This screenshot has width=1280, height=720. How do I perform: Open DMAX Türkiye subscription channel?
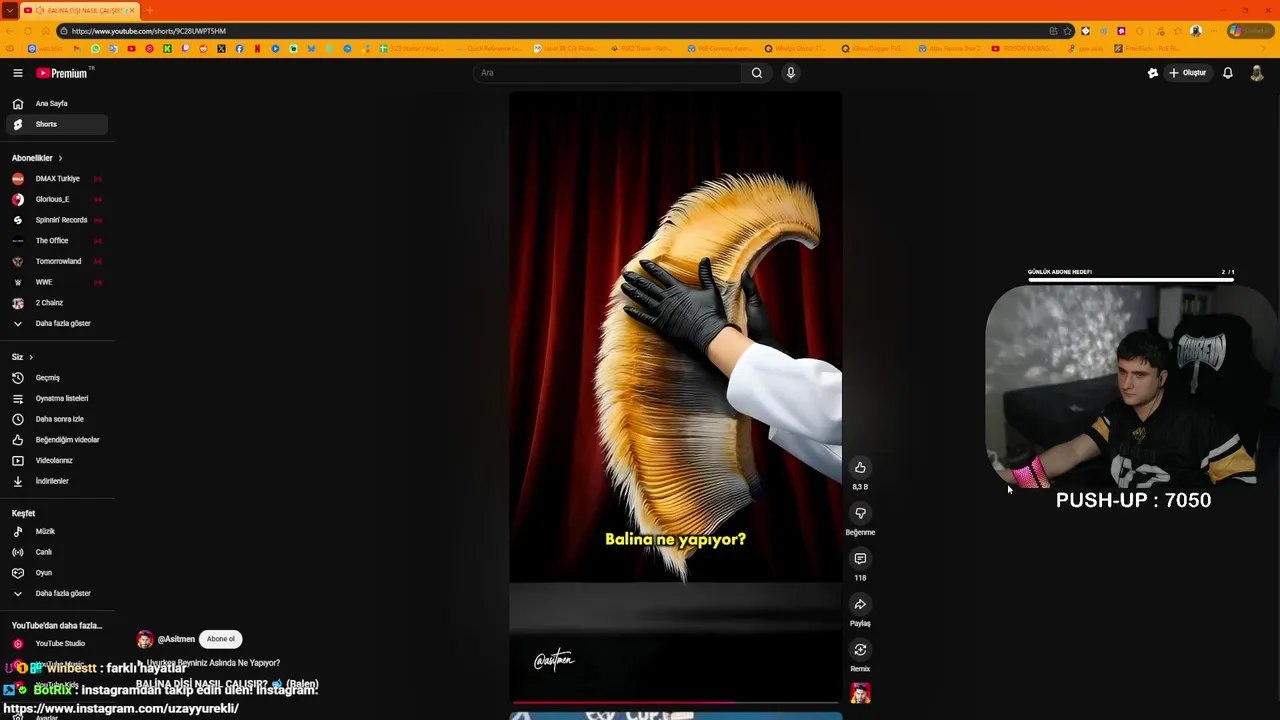pos(55,178)
